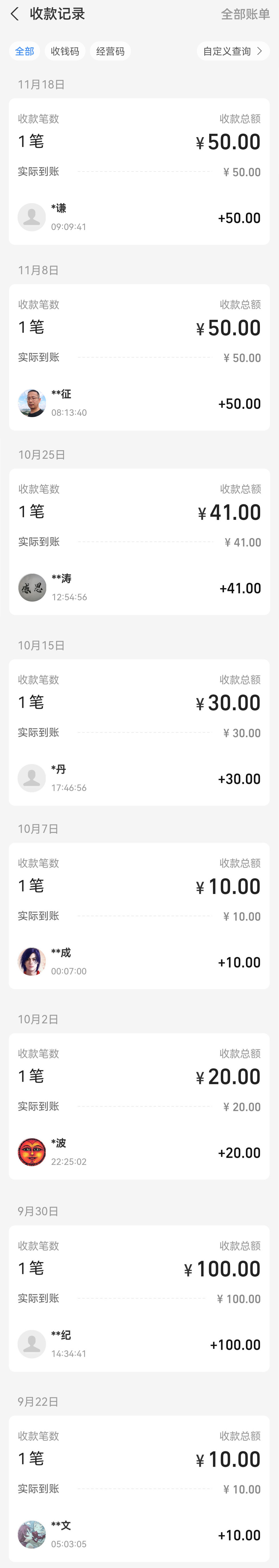Click the 实际到账 row for 11月18日

pyautogui.click(x=139, y=172)
